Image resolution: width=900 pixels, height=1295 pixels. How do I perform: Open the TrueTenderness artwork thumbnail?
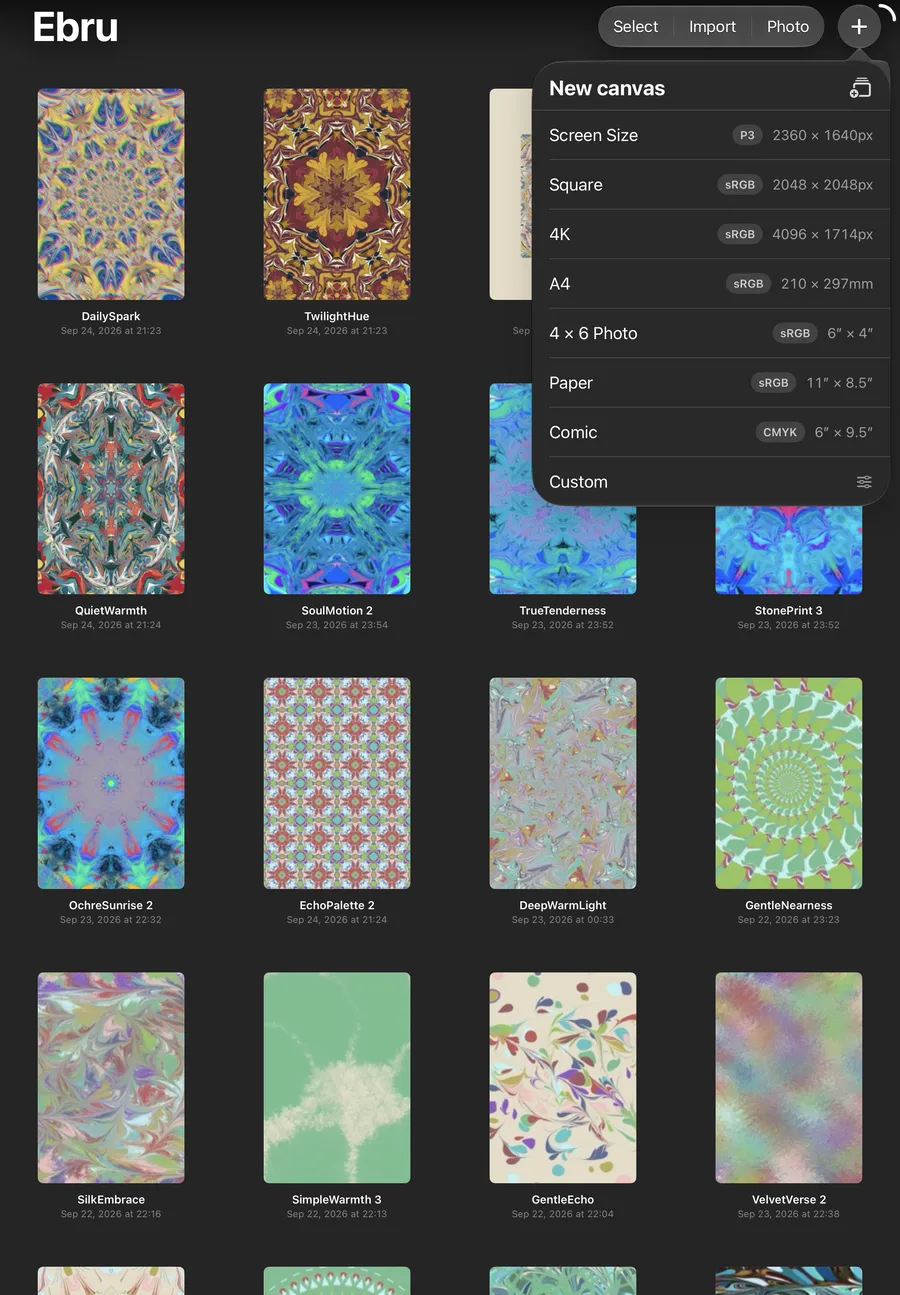[x=563, y=548]
